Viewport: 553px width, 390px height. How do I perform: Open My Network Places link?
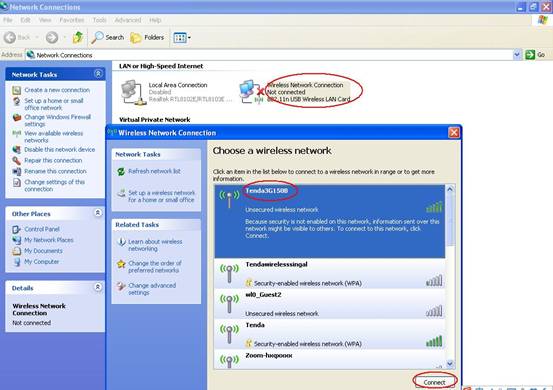(49, 240)
